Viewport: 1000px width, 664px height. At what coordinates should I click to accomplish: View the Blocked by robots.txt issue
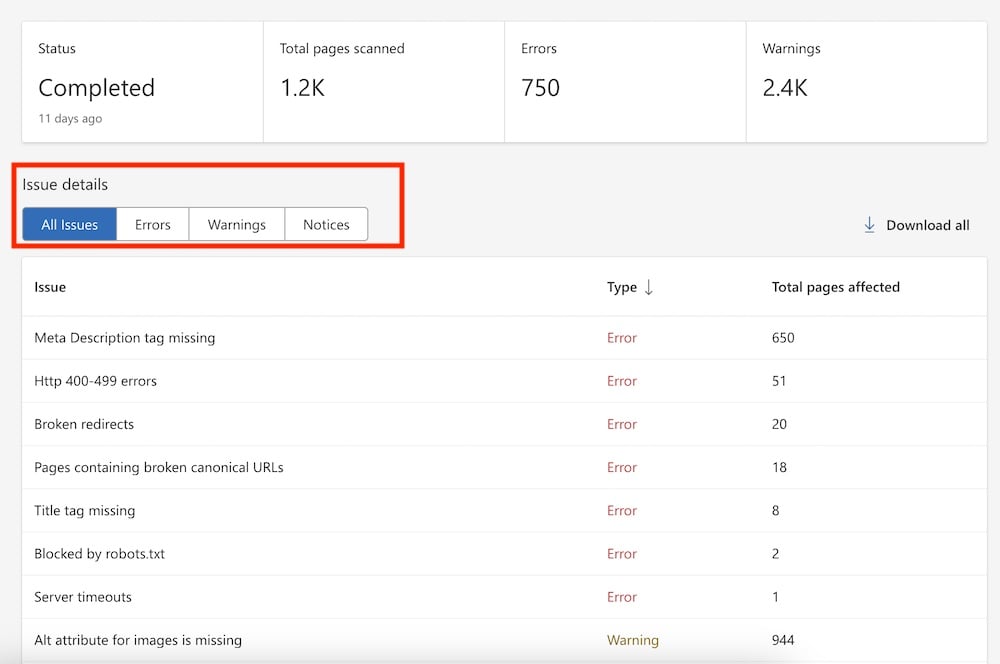click(99, 553)
